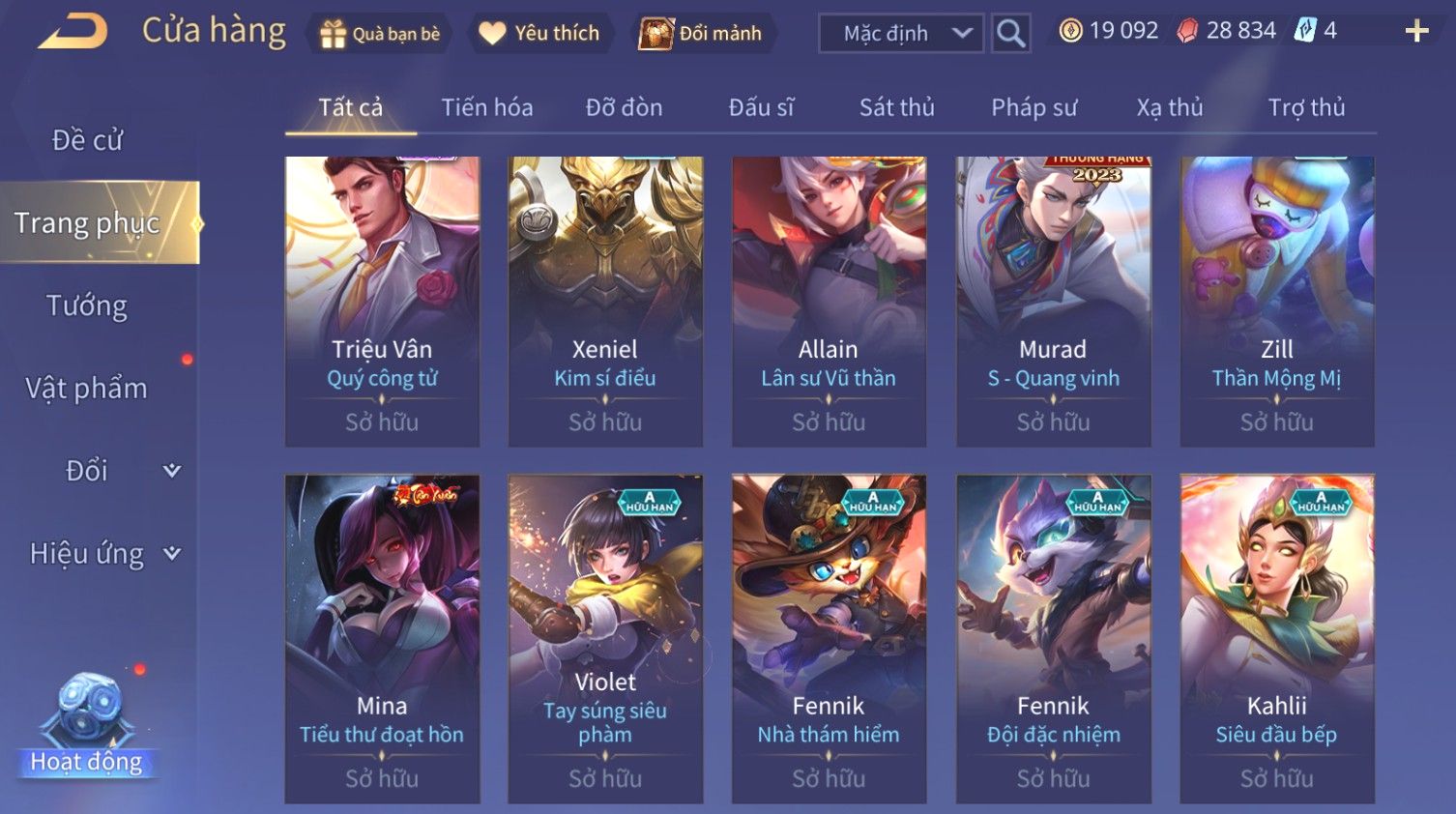Tap the plus icon to add currency

click(x=1416, y=32)
